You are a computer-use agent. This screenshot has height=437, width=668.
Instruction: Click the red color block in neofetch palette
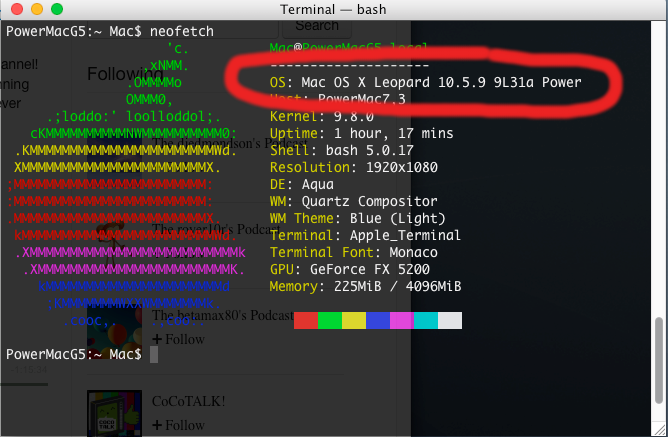point(306,320)
